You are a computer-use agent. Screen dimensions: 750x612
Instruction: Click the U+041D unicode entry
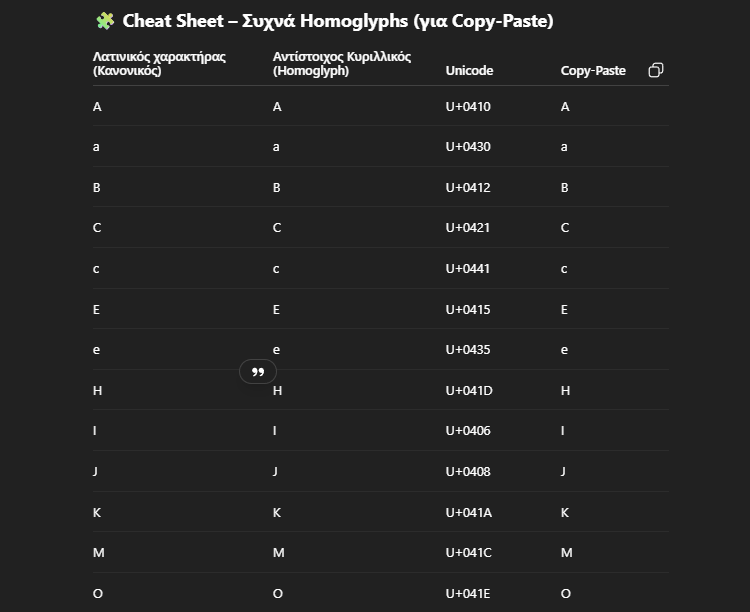click(469, 390)
